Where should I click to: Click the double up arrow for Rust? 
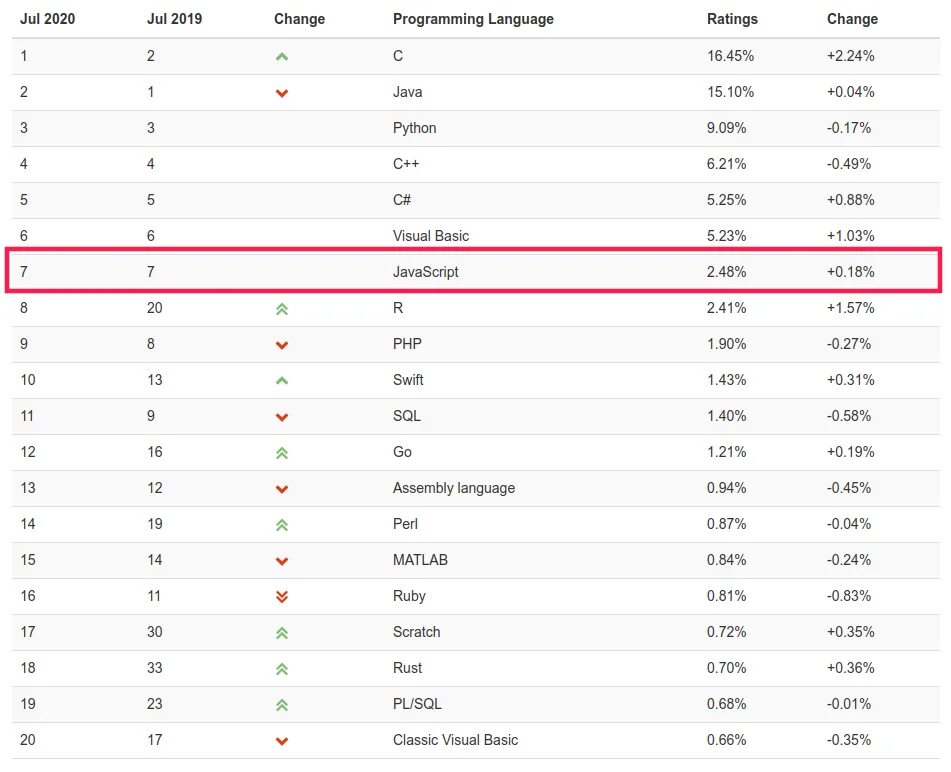(281, 669)
